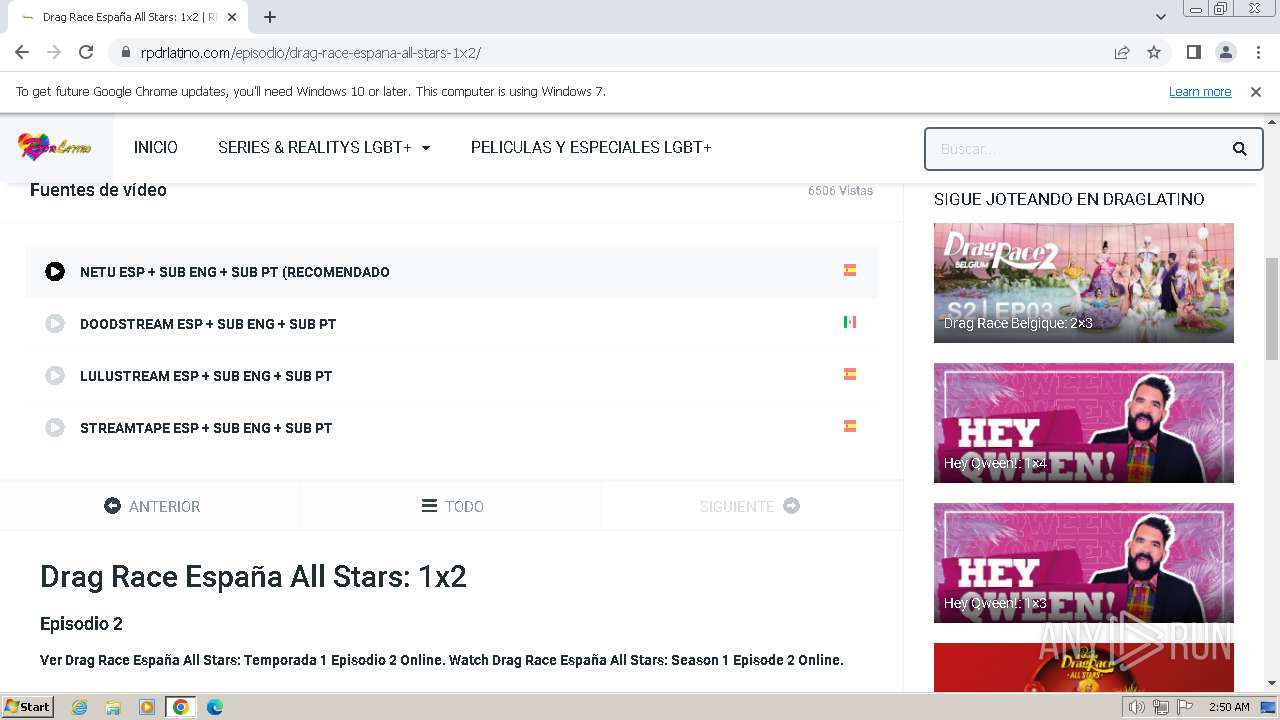The image size is (1280, 720).
Task: Open the browser side panel icon
Action: click(1193, 52)
